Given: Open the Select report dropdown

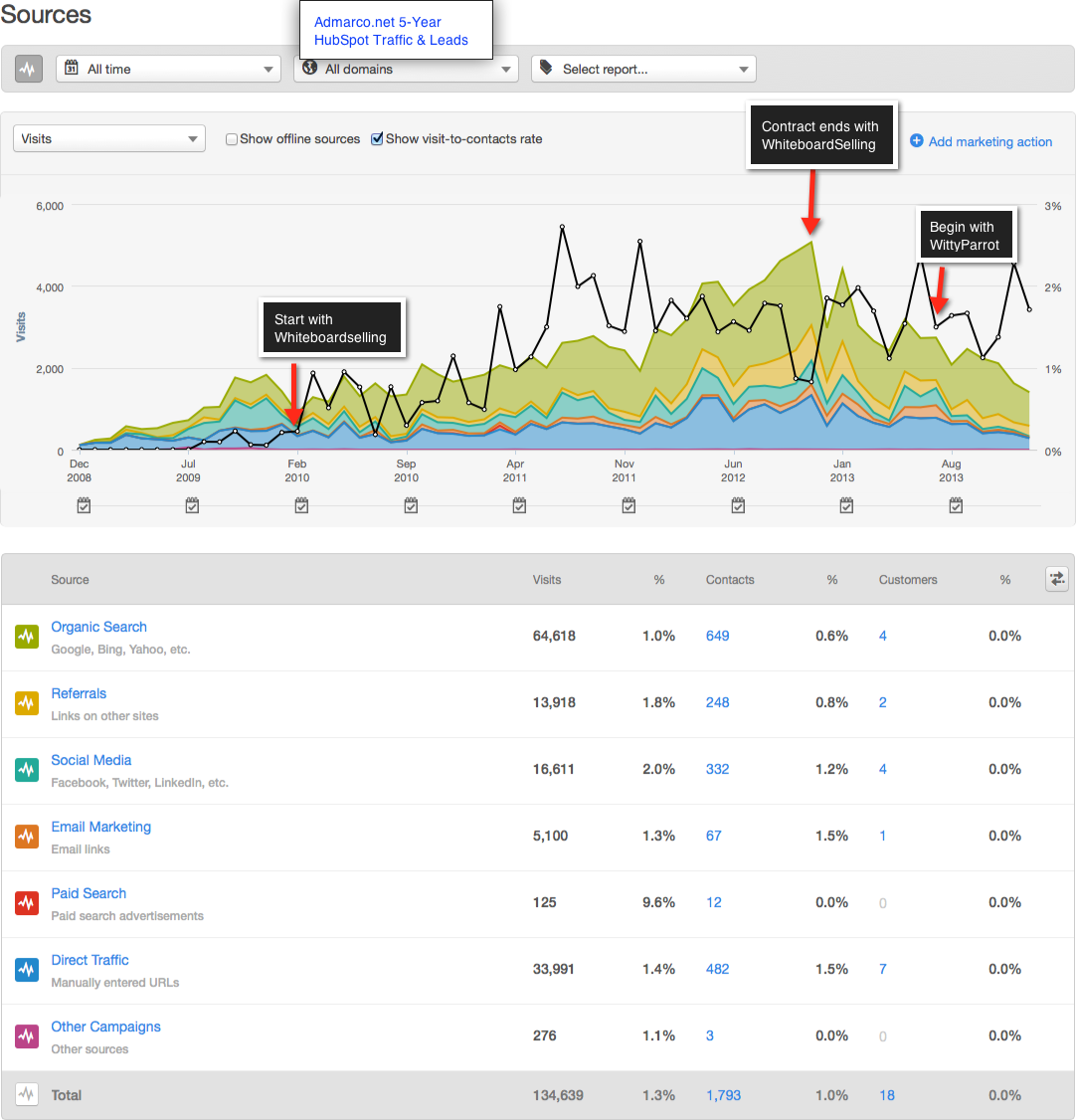Looking at the screenshot, I should (643, 70).
